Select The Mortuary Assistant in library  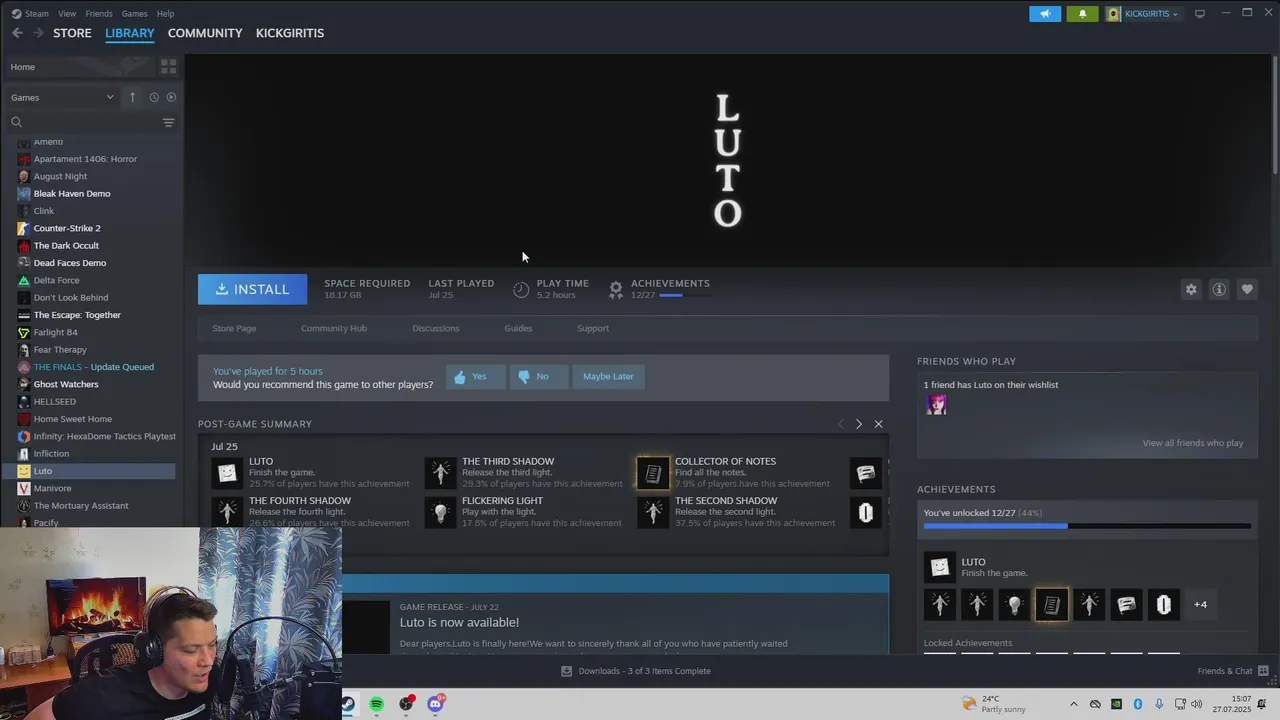click(x=81, y=506)
